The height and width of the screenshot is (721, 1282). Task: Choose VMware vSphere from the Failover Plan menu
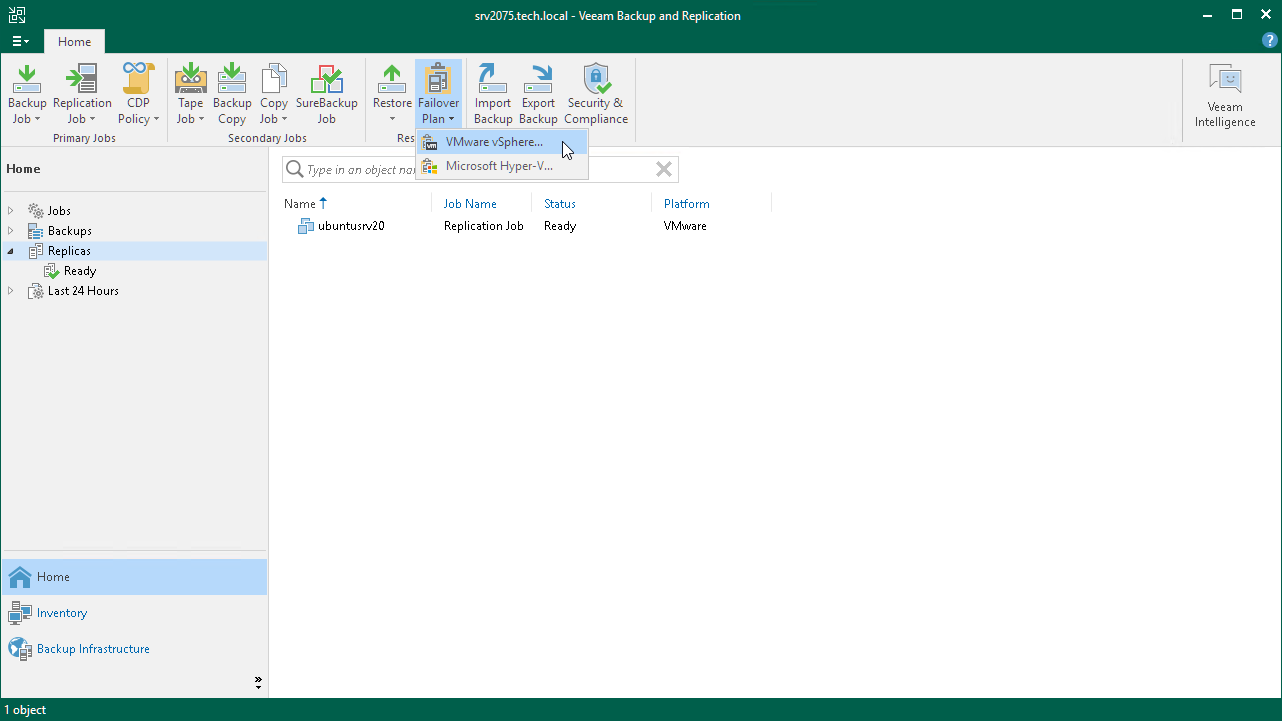tap(502, 142)
